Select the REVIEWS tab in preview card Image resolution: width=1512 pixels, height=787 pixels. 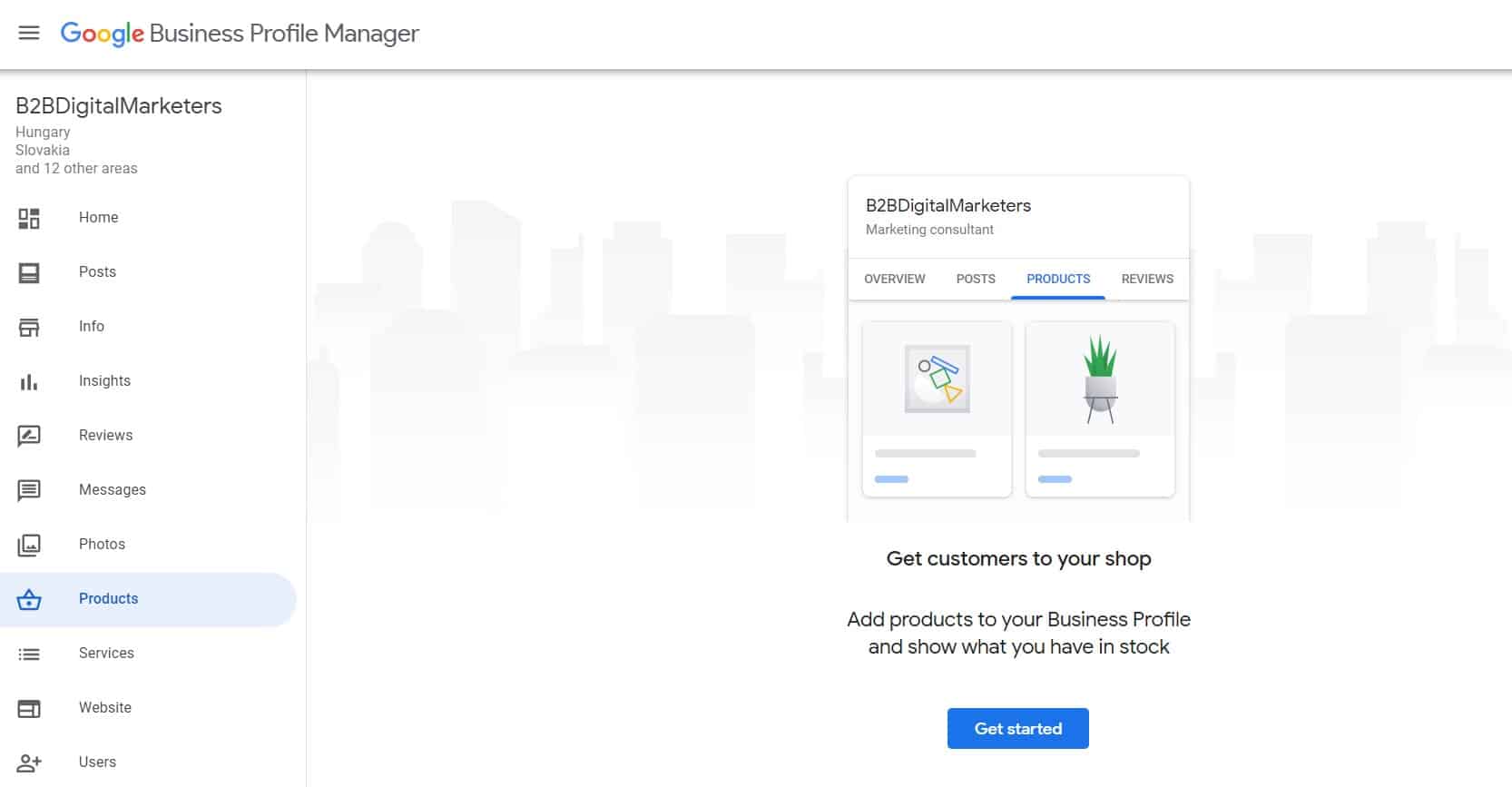[x=1147, y=279]
